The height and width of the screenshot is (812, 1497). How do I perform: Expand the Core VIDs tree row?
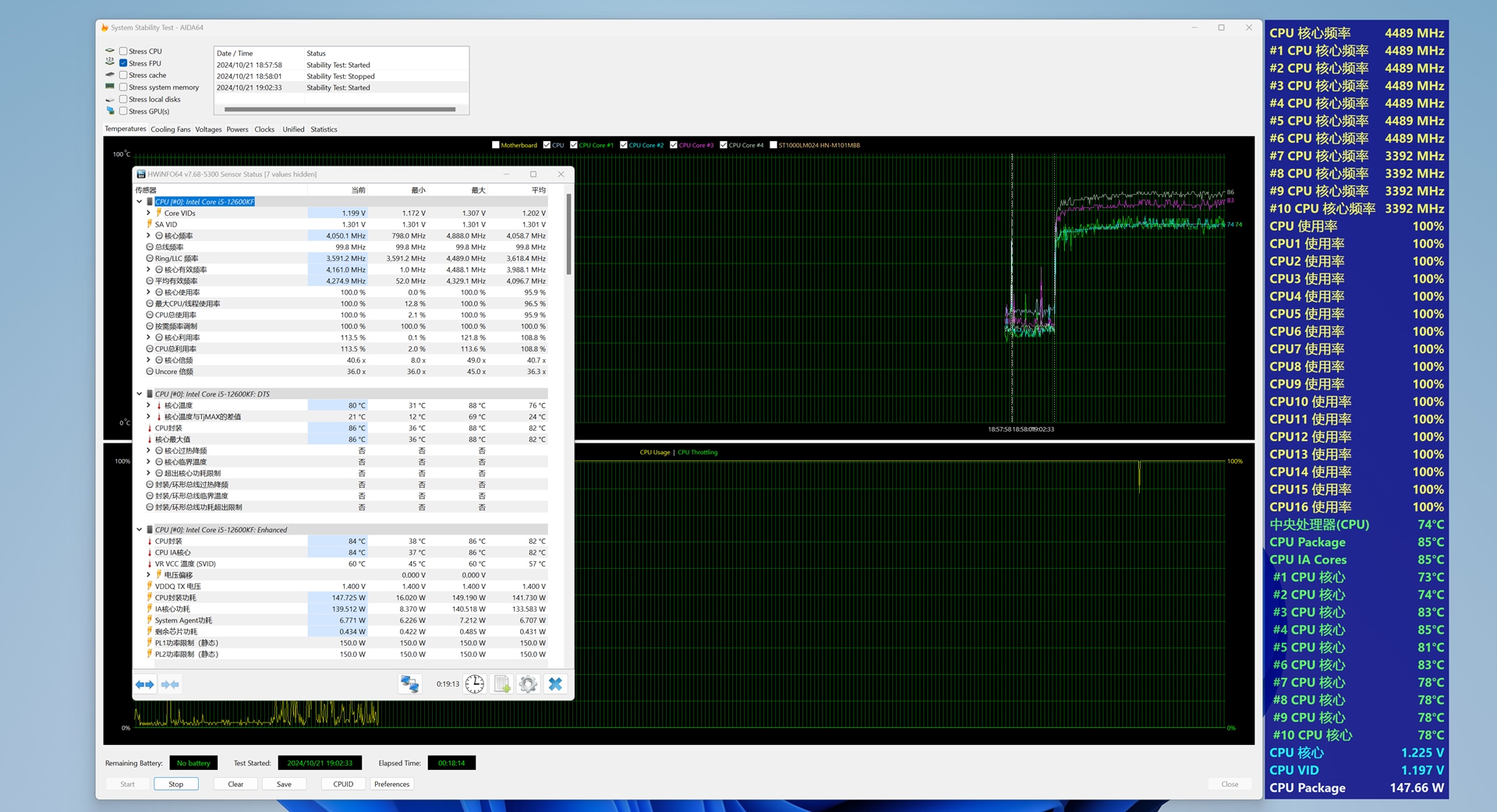tap(148, 213)
